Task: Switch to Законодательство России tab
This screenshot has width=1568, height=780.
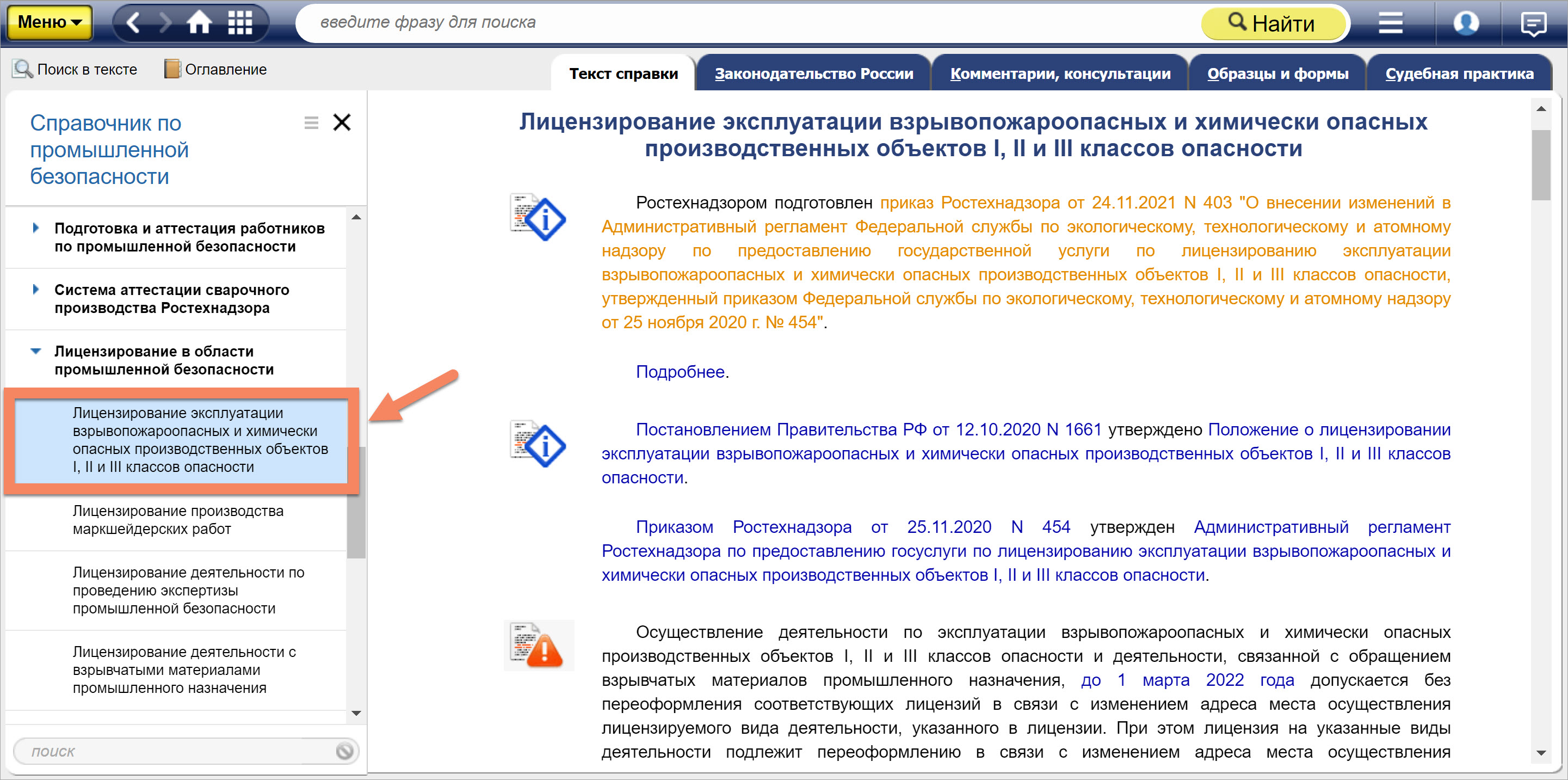Action: click(x=814, y=73)
